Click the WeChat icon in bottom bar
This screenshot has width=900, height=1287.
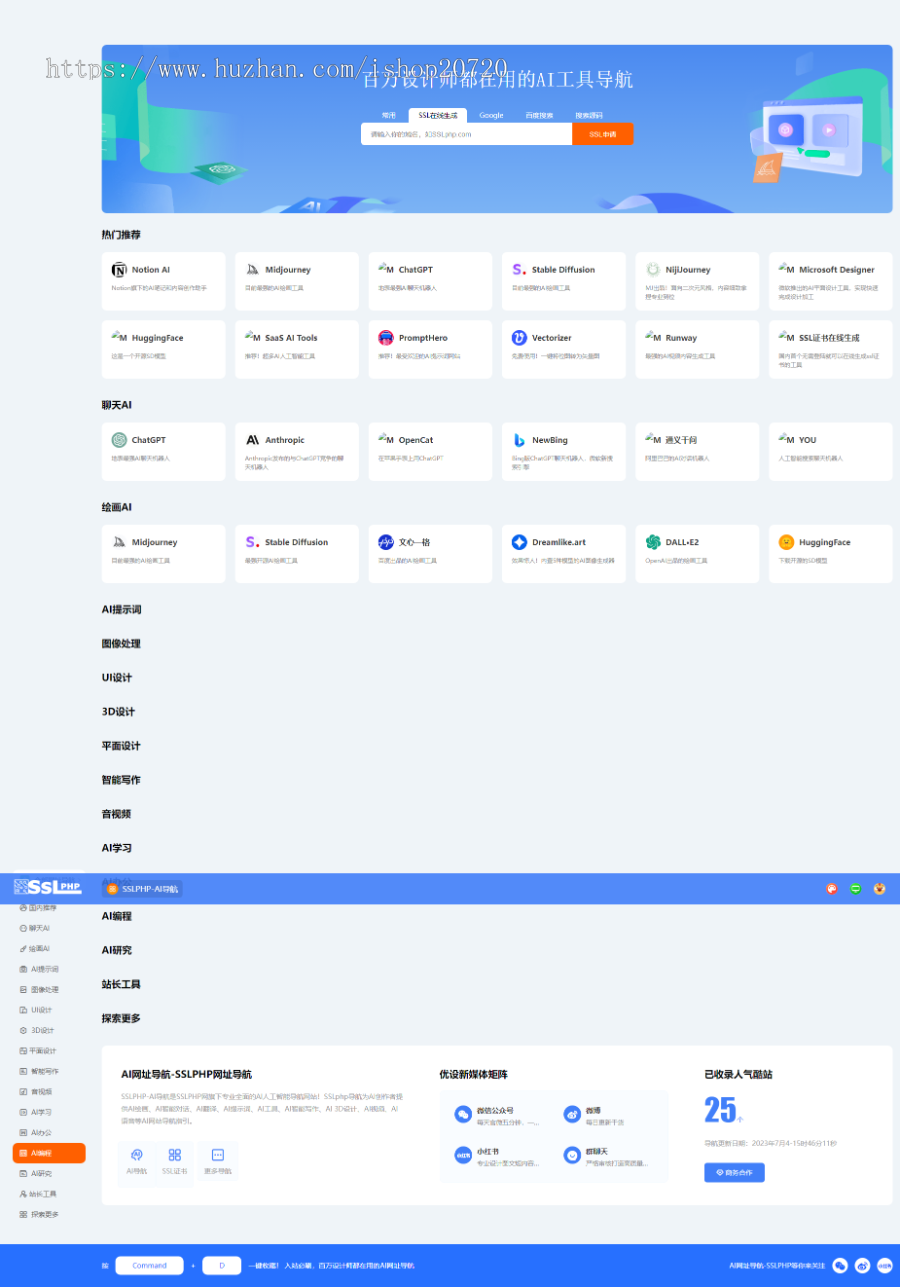840,1265
